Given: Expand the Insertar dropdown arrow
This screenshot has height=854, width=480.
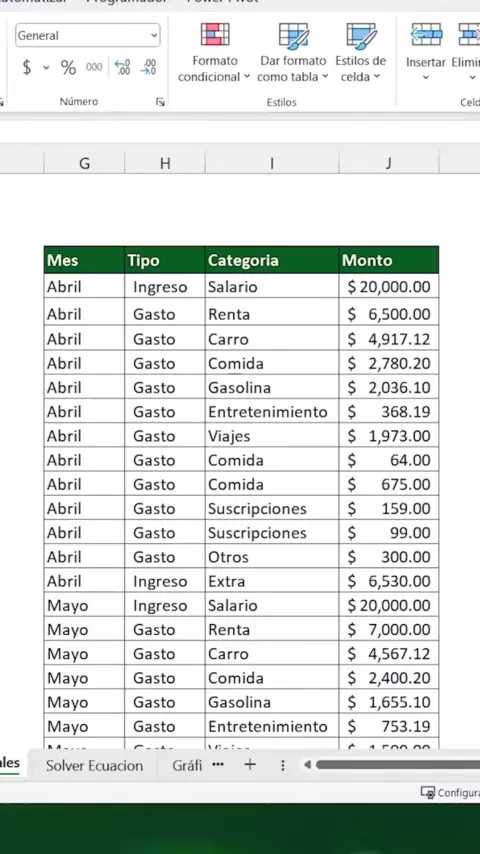Looking at the screenshot, I should (426, 77).
